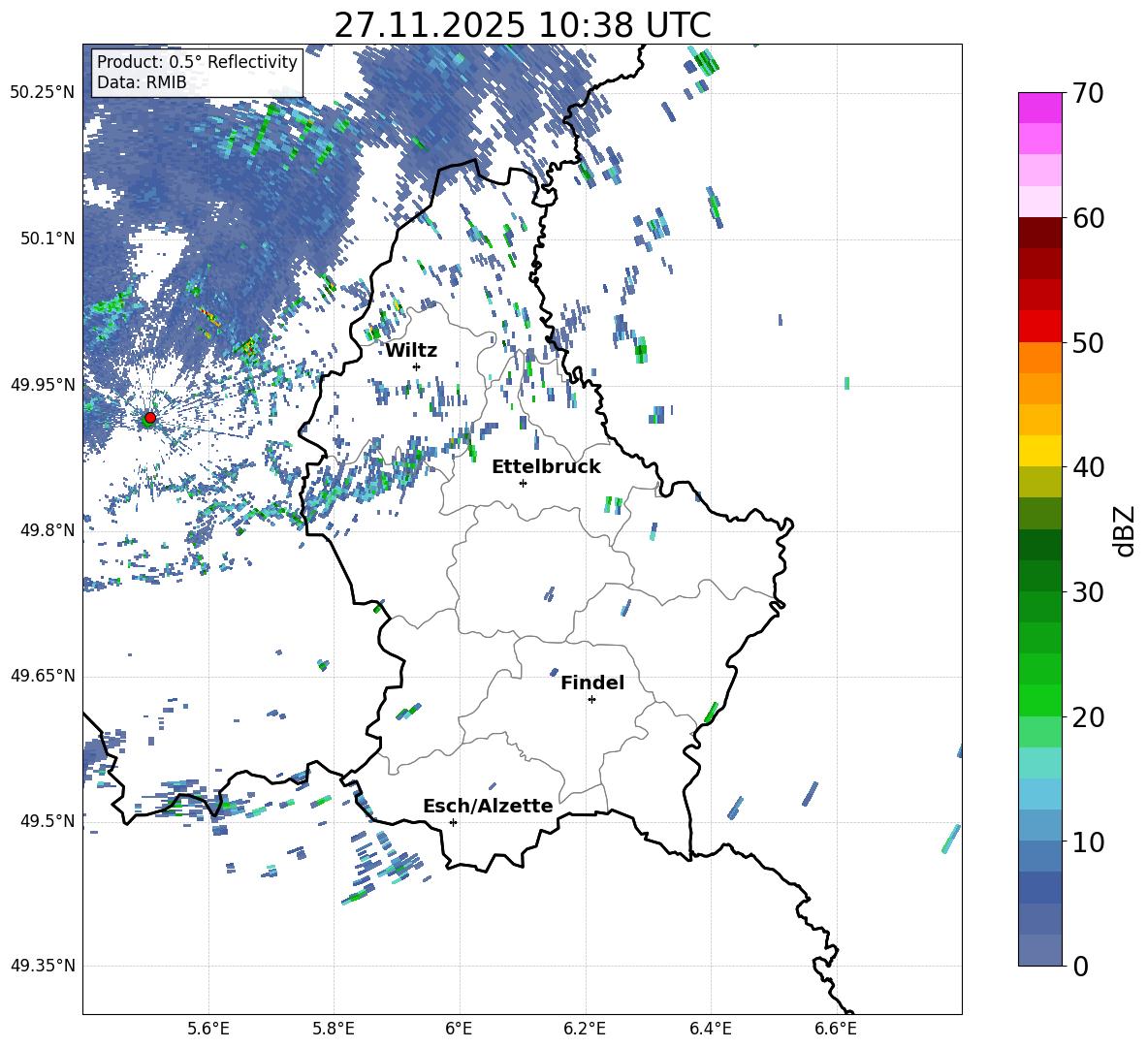Click the colorbar '50' tick label
Image resolution: width=1148 pixels, height=1048 pixels.
1088,343
